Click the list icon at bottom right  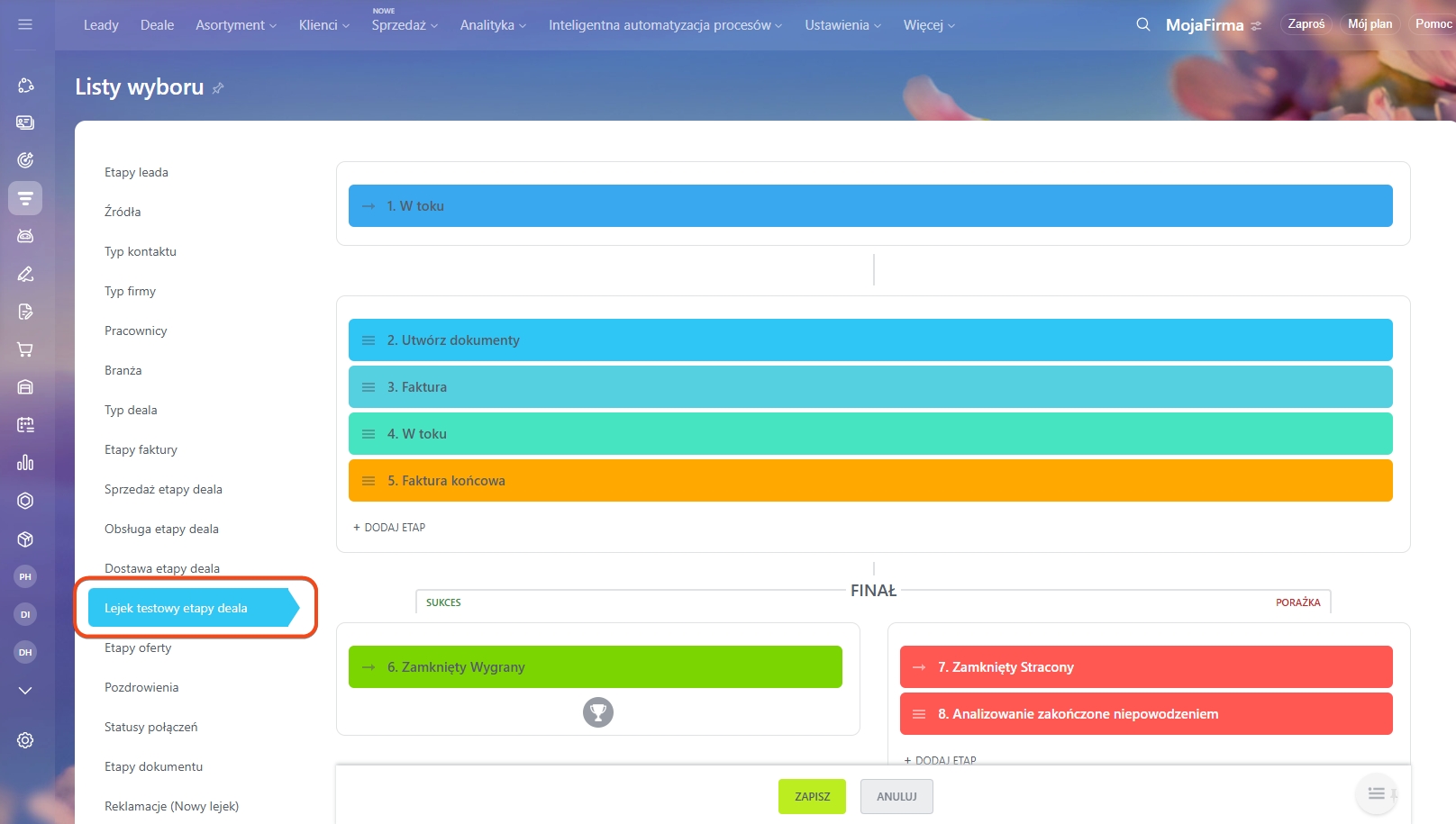pos(1376,793)
